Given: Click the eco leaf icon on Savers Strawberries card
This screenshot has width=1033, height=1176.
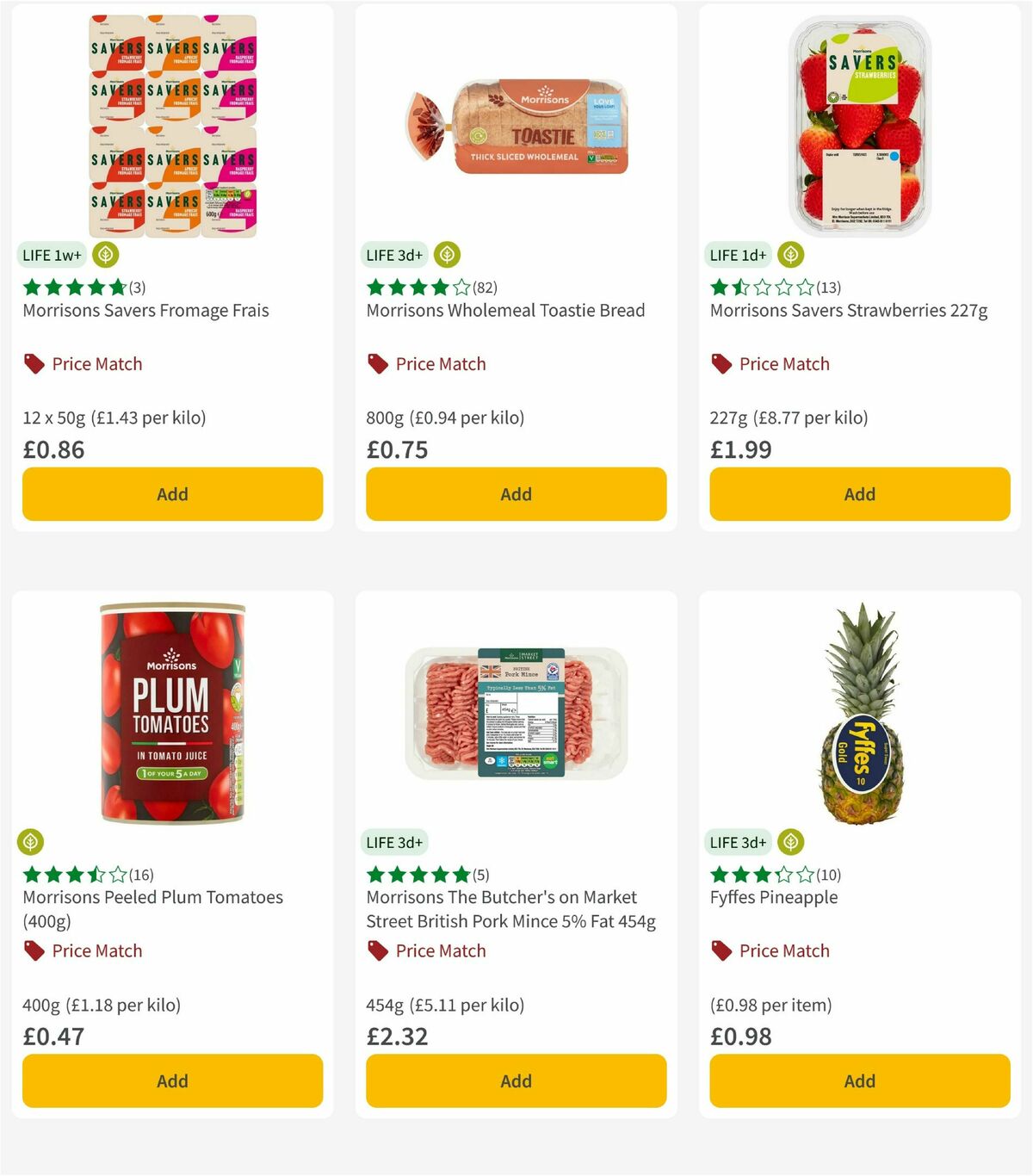Looking at the screenshot, I should coord(789,254).
